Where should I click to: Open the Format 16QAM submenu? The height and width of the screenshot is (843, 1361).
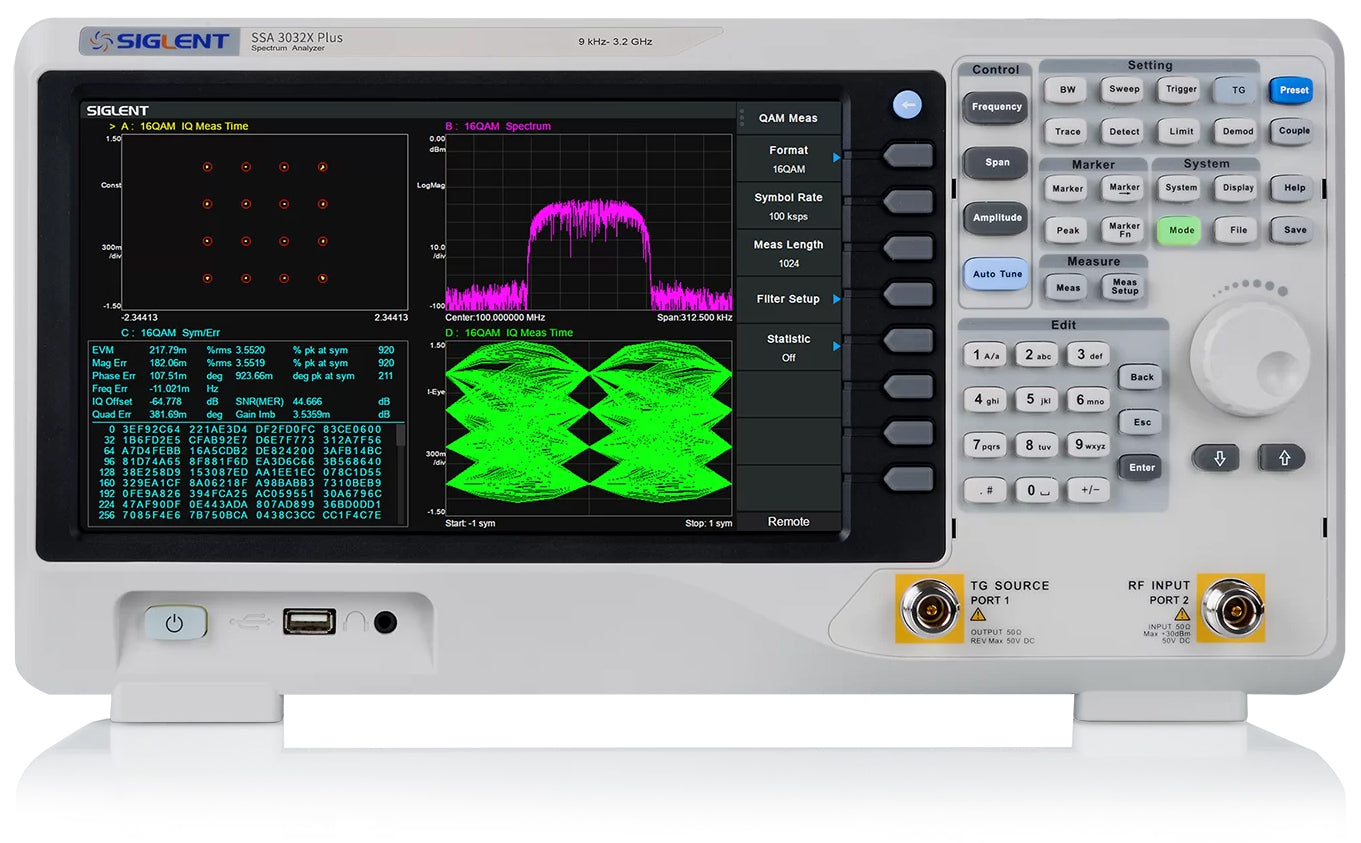(789, 158)
